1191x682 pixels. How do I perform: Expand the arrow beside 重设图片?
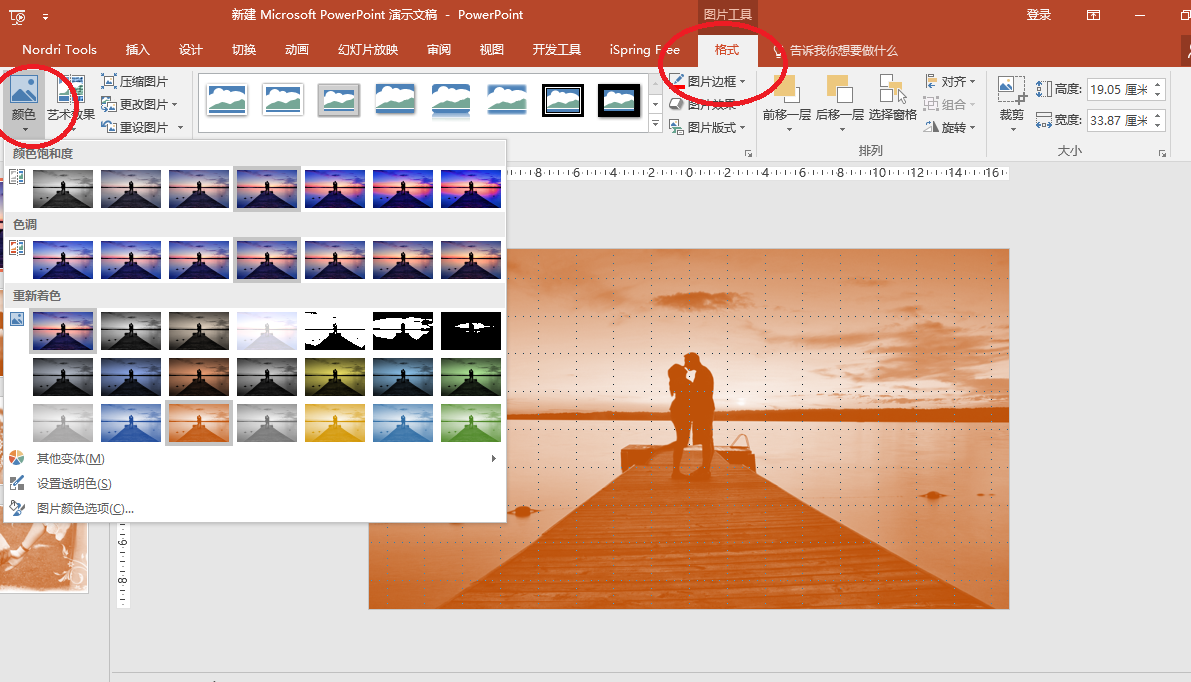coord(180,127)
